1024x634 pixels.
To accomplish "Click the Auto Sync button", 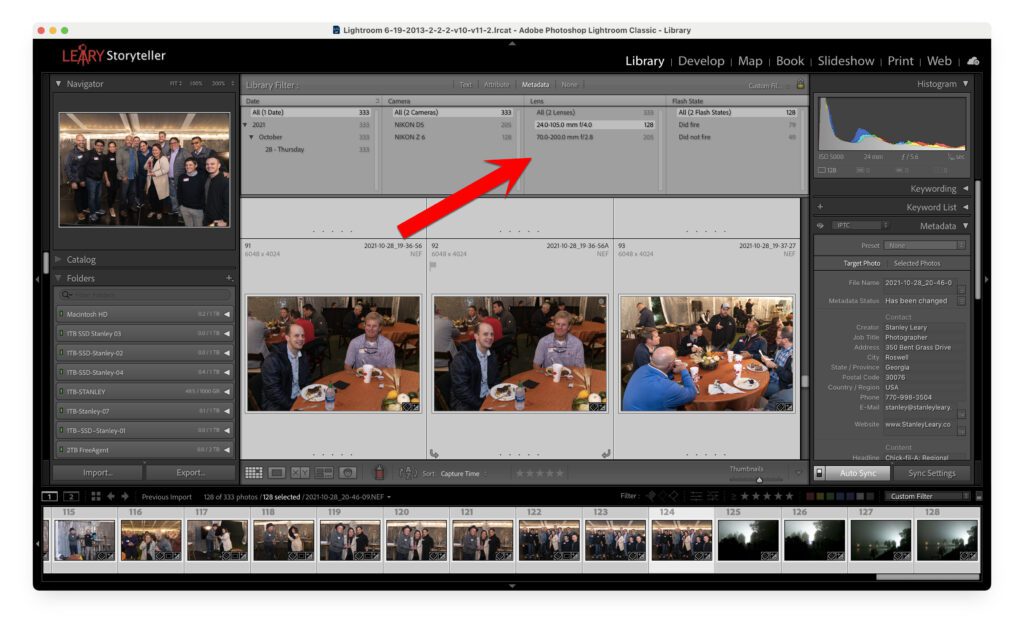I will [857, 473].
